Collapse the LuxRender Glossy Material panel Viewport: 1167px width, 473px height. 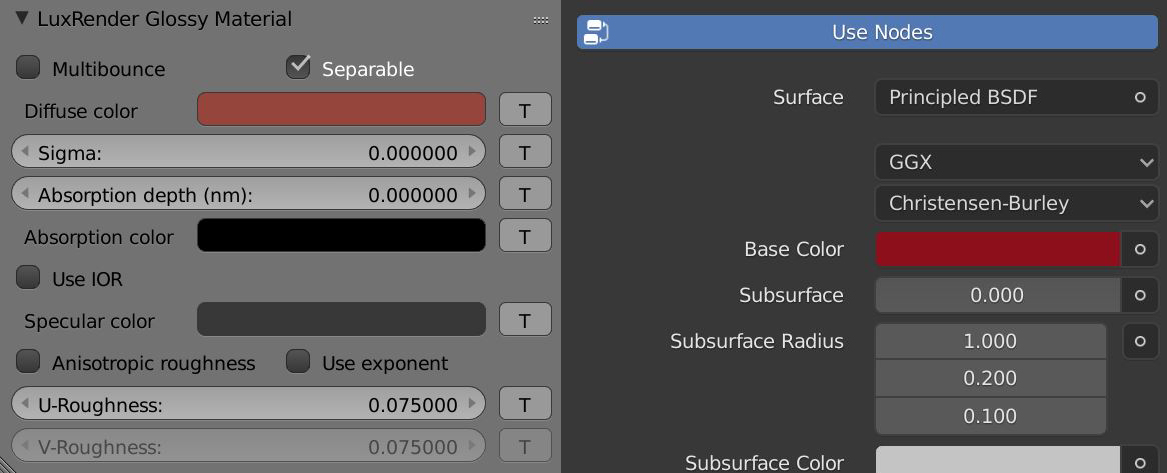click(x=22, y=18)
